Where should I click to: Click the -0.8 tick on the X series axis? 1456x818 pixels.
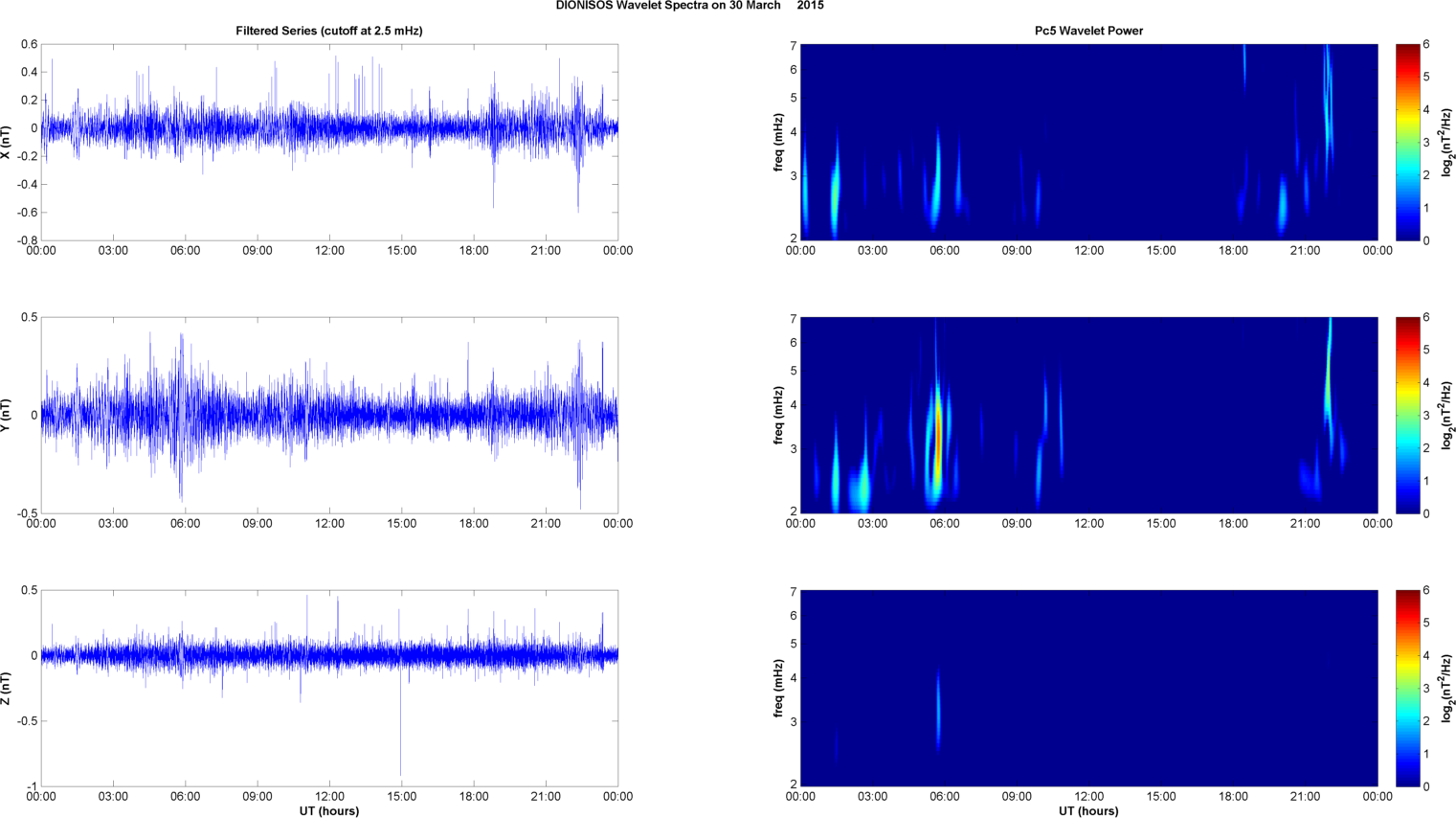click(x=27, y=240)
